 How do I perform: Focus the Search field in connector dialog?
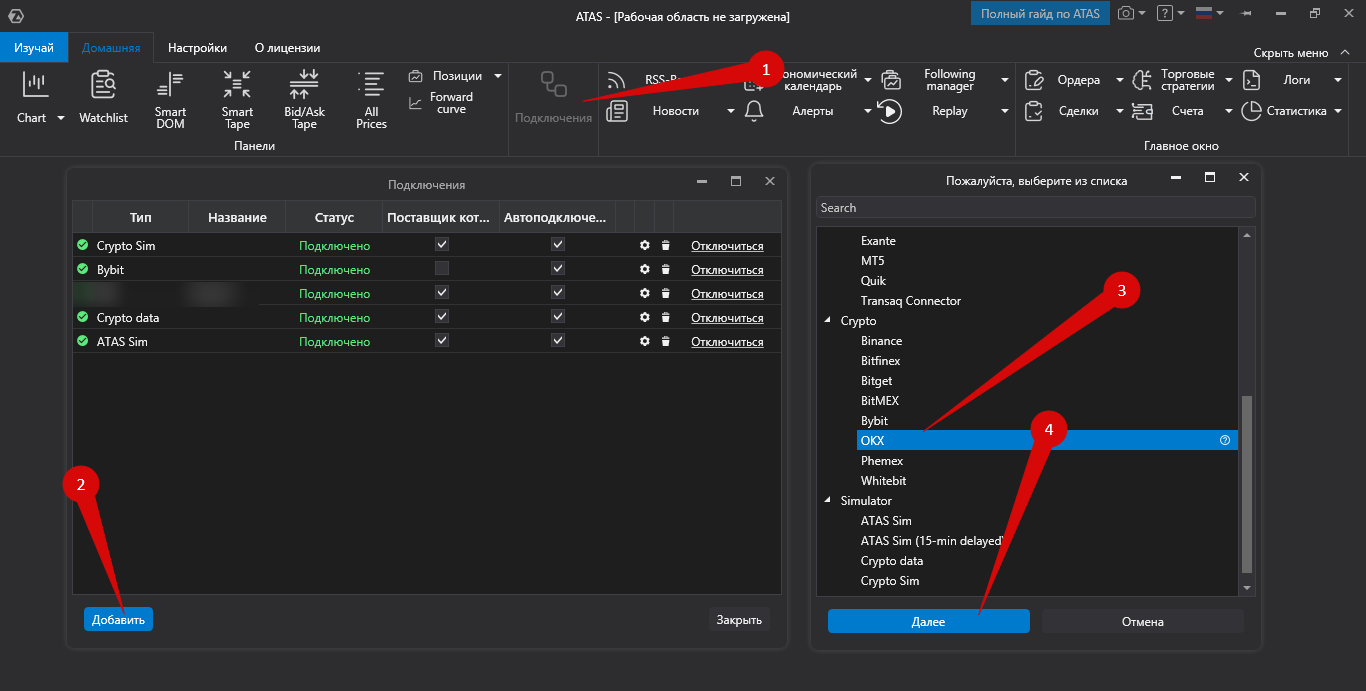coord(1035,207)
